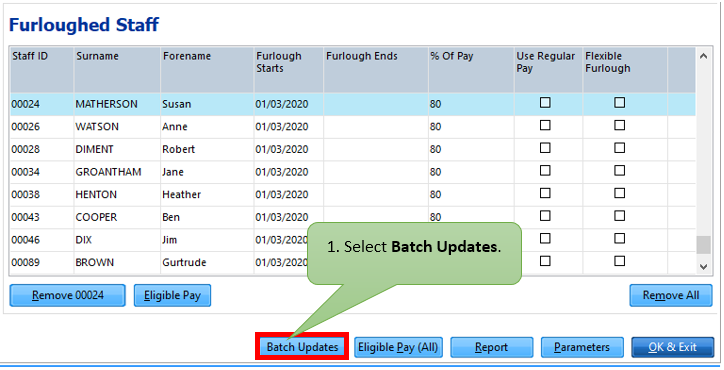This screenshot has width=724, height=370.
Task: Tick Flexible Furlough for GROANTHAM
Action: pos(620,170)
